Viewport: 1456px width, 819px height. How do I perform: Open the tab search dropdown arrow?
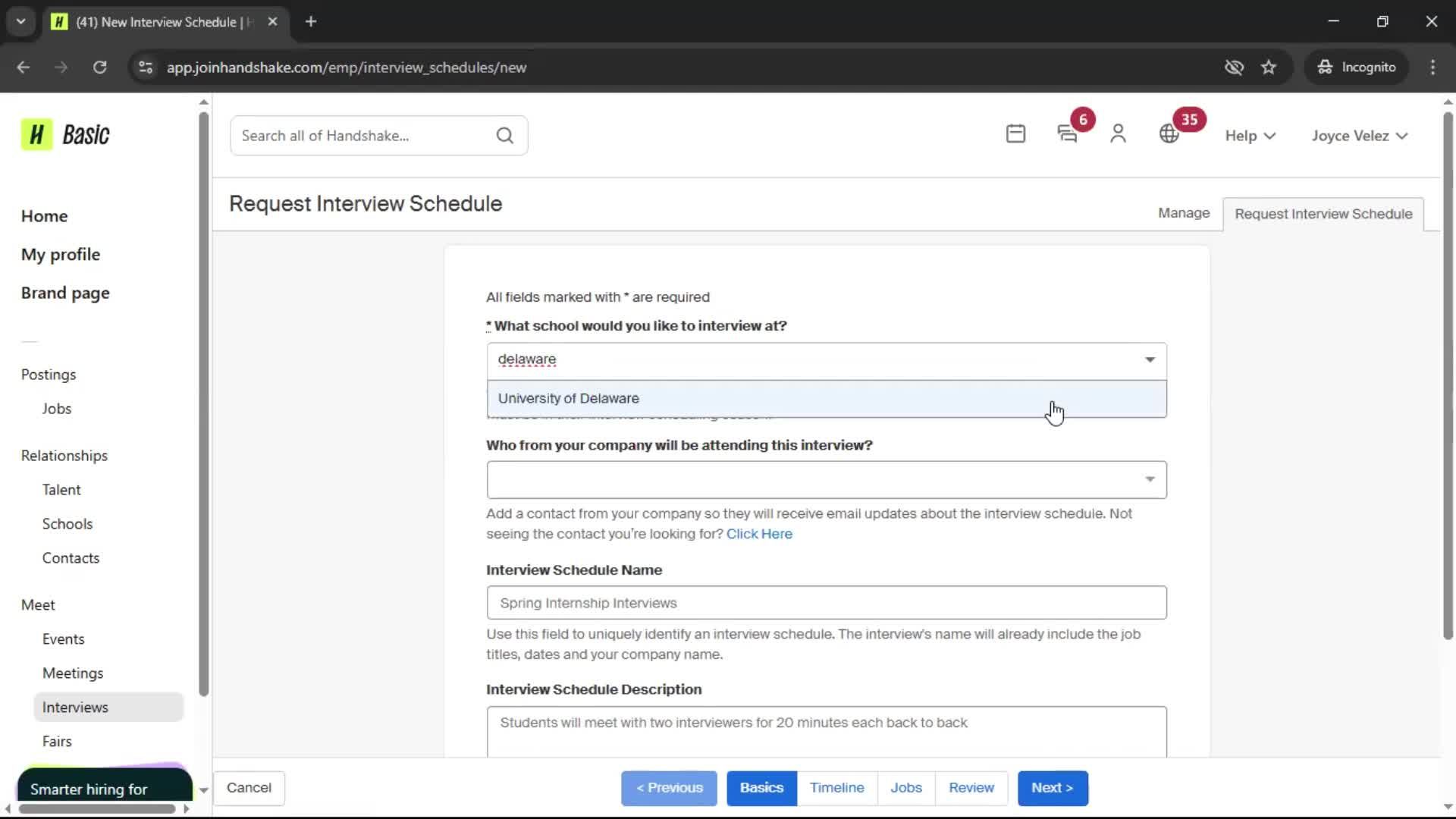pos(20,22)
